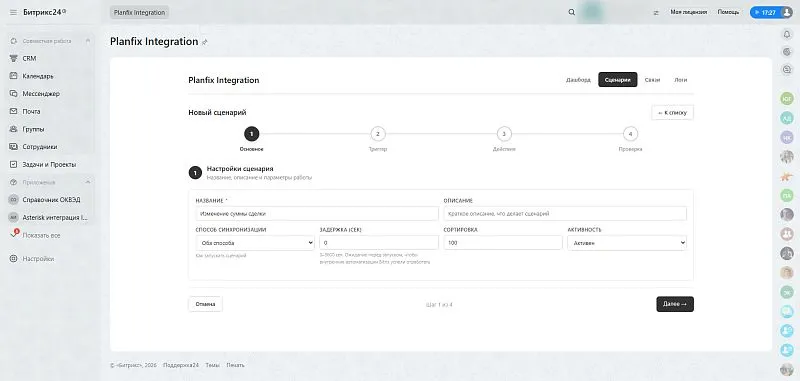Open the Темы footer link
800x381 pixels.
pyautogui.click(x=212, y=365)
